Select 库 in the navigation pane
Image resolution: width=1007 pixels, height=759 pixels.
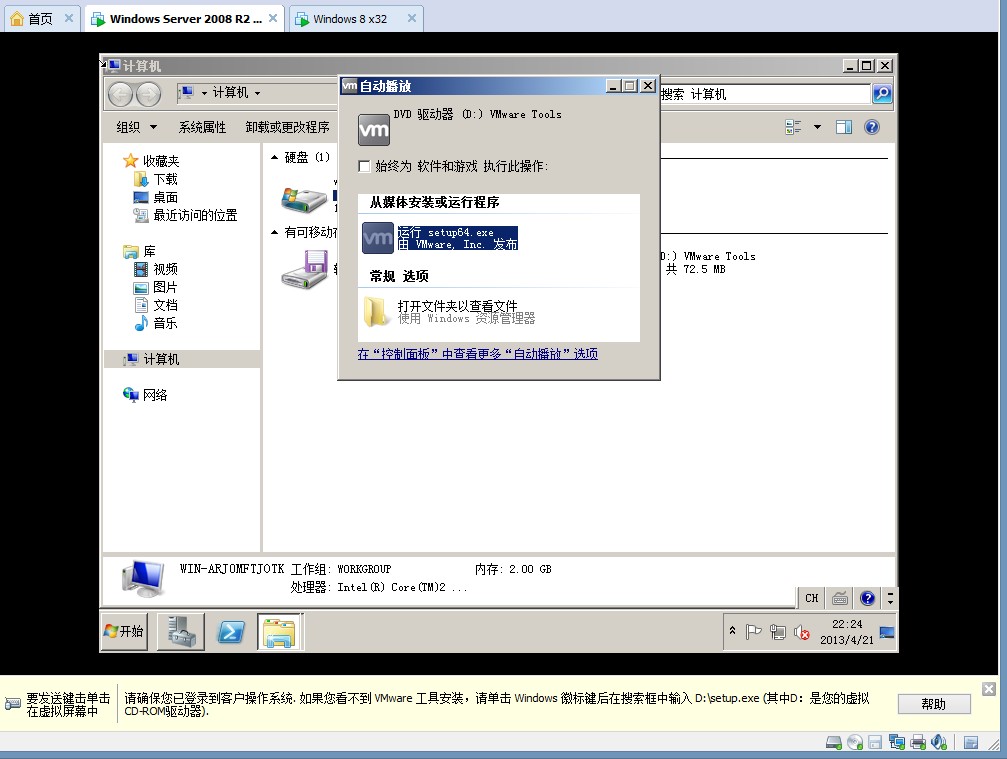(x=139, y=251)
